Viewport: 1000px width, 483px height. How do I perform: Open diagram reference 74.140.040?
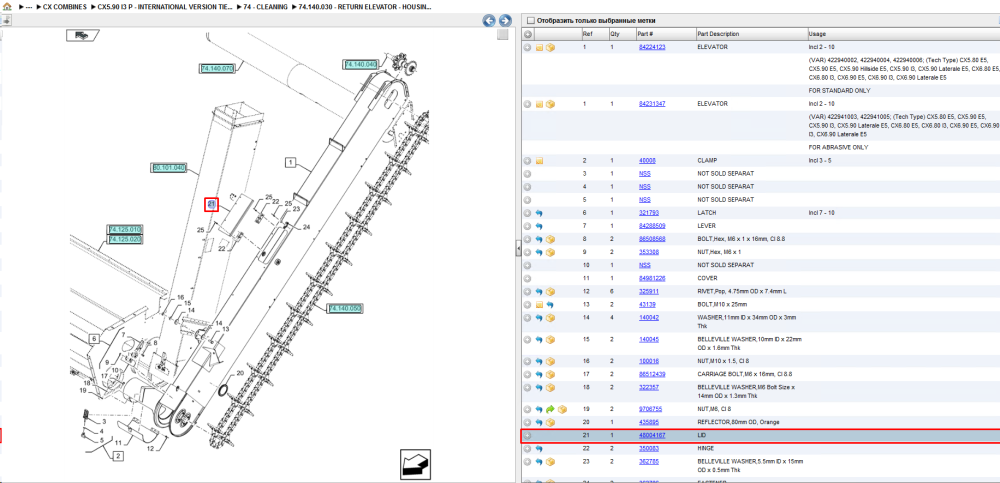(361, 64)
